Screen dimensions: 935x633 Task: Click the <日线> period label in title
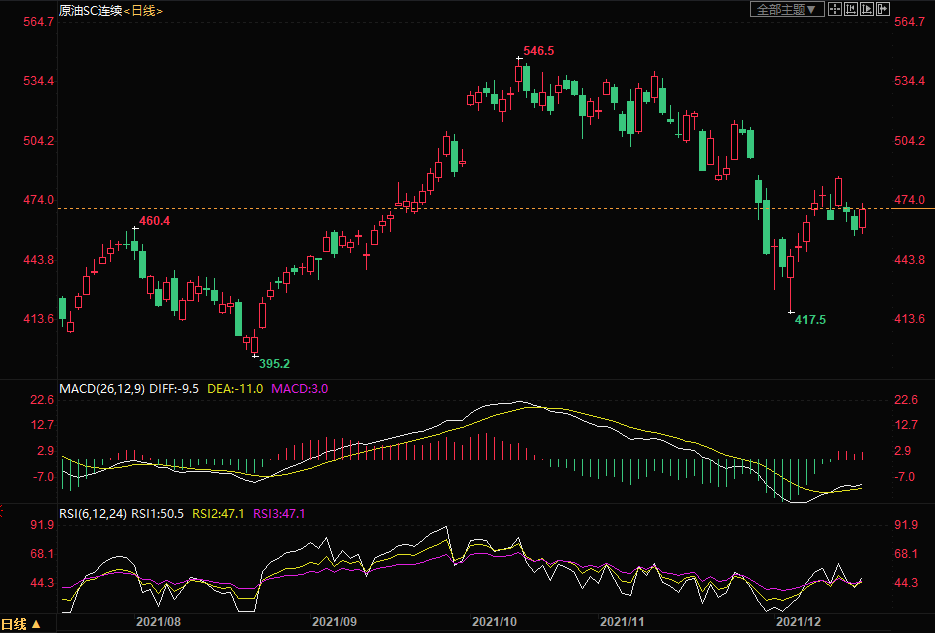(143, 10)
